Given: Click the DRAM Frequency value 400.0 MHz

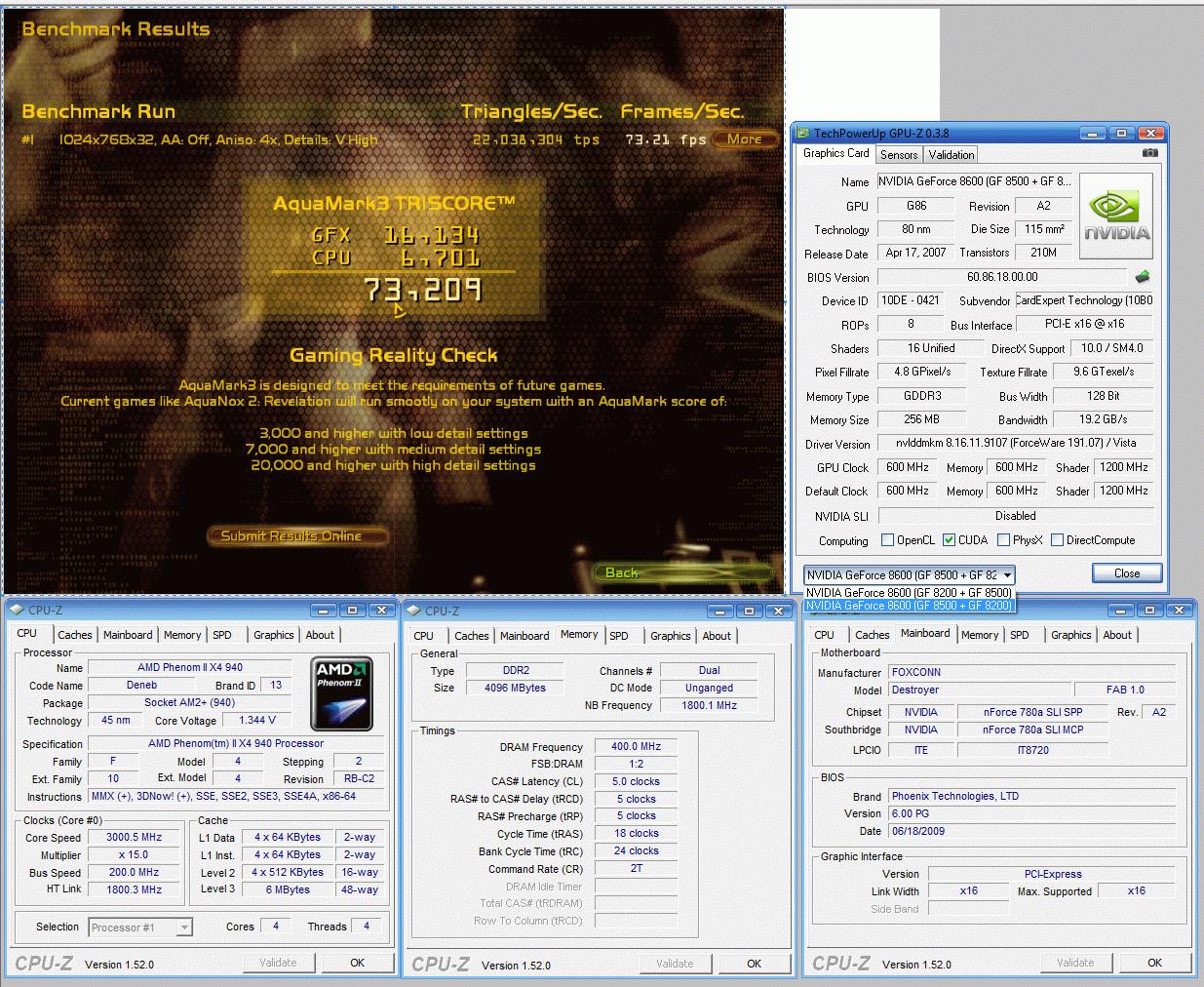Looking at the screenshot, I should pyautogui.click(x=636, y=747).
